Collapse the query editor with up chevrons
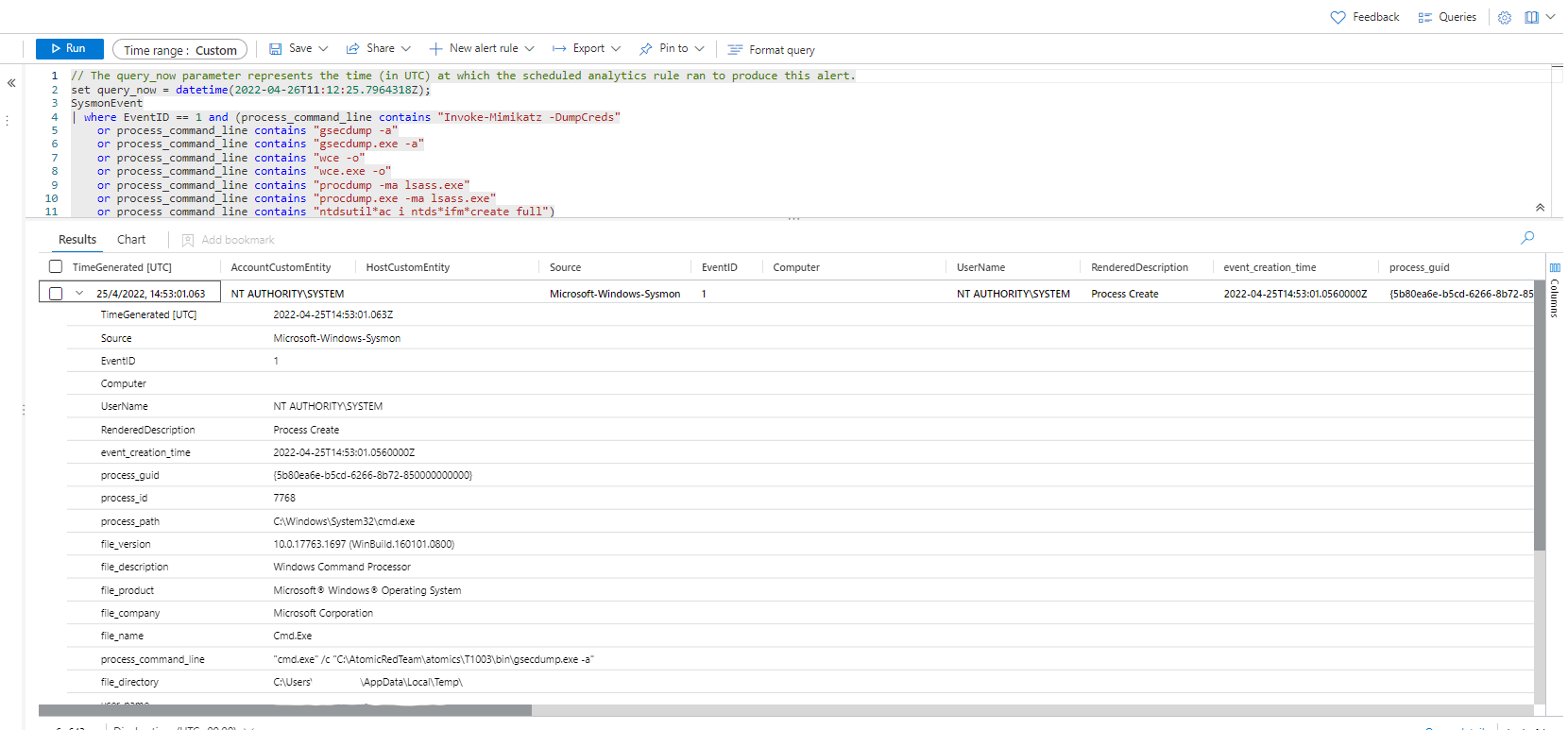Viewport: 1568px width, 730px height. (1540, 208)
